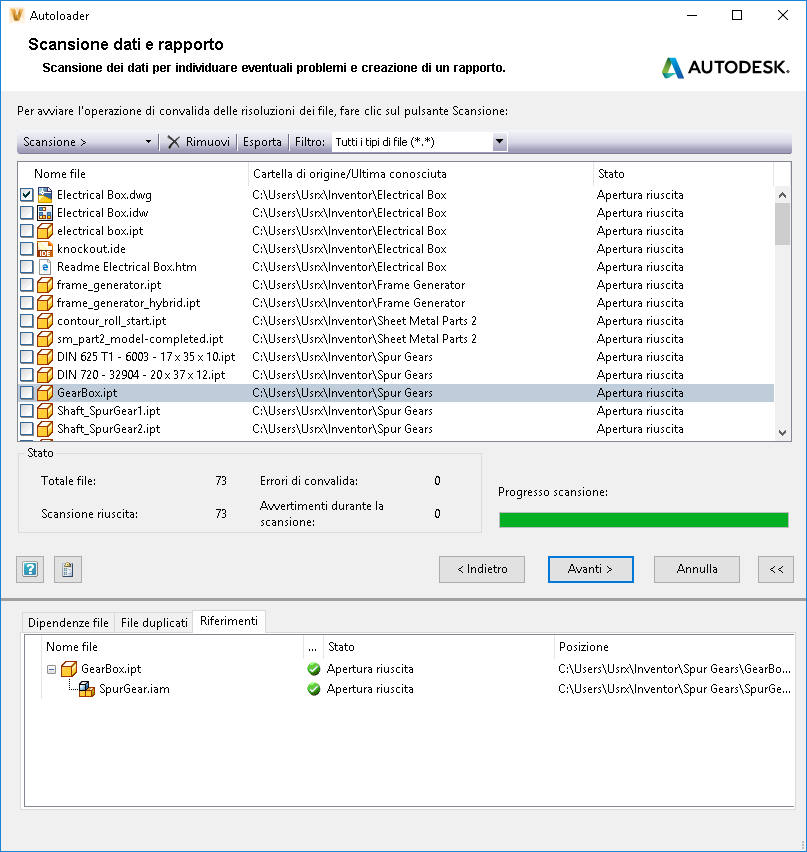The width and height of the screenshot is (807, 852).
Task: Select the Shaft_SpurGear1.ipt row name
Action: pyautogui.click(x=109, y=411)
